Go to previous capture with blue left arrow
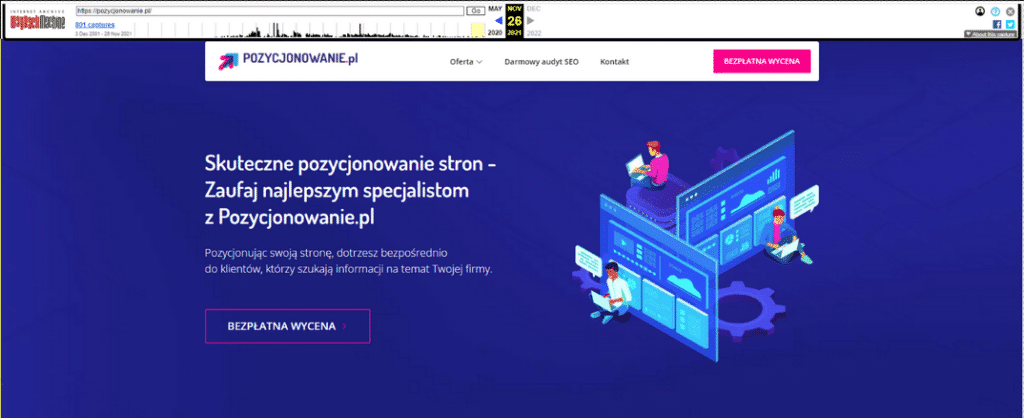This screenshot has height=418, width=1024. pyautogui.click(x=498, y=21)
